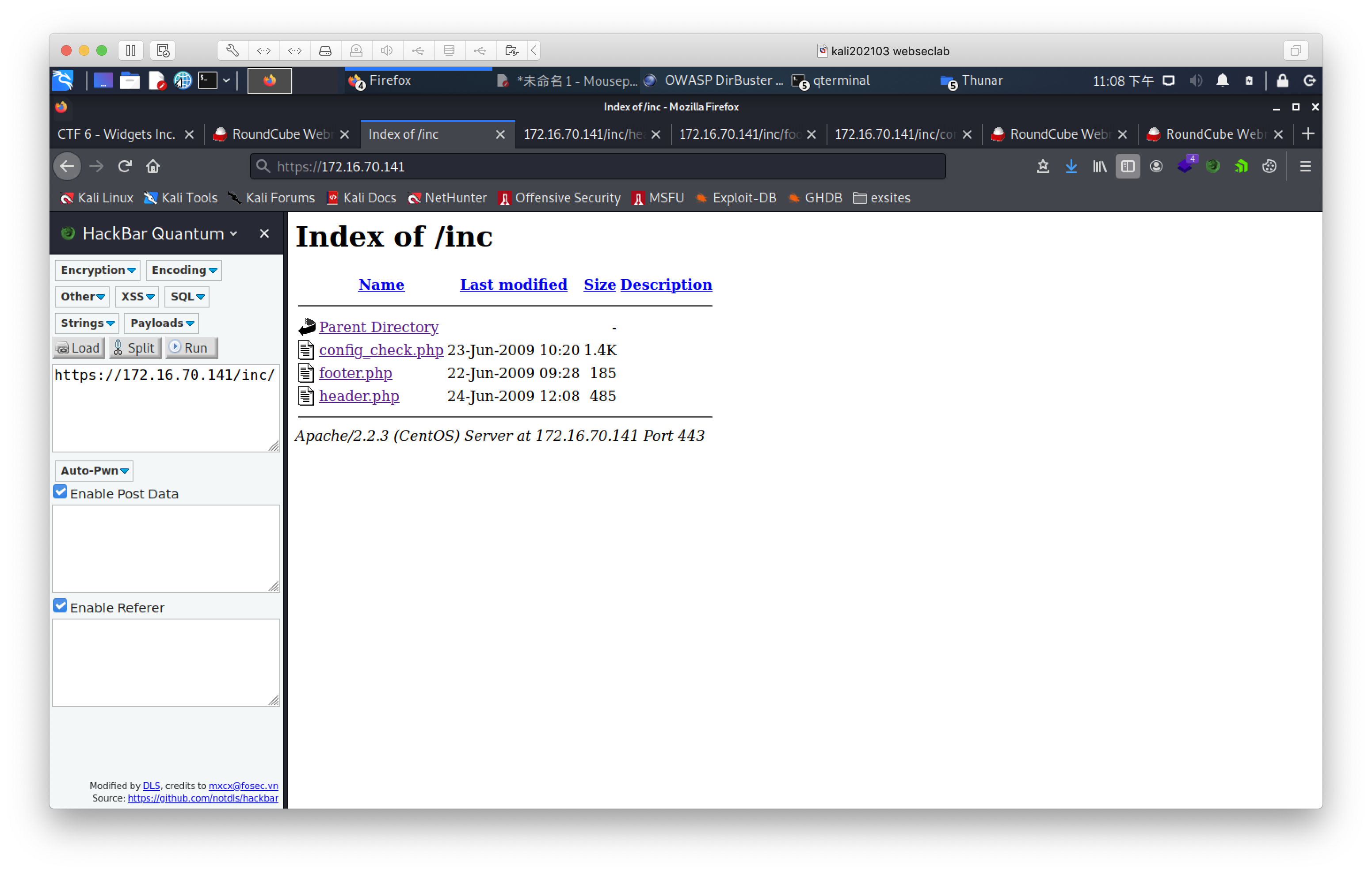
Task: Click the Strings tool icon
Action: tap(87, 322)
